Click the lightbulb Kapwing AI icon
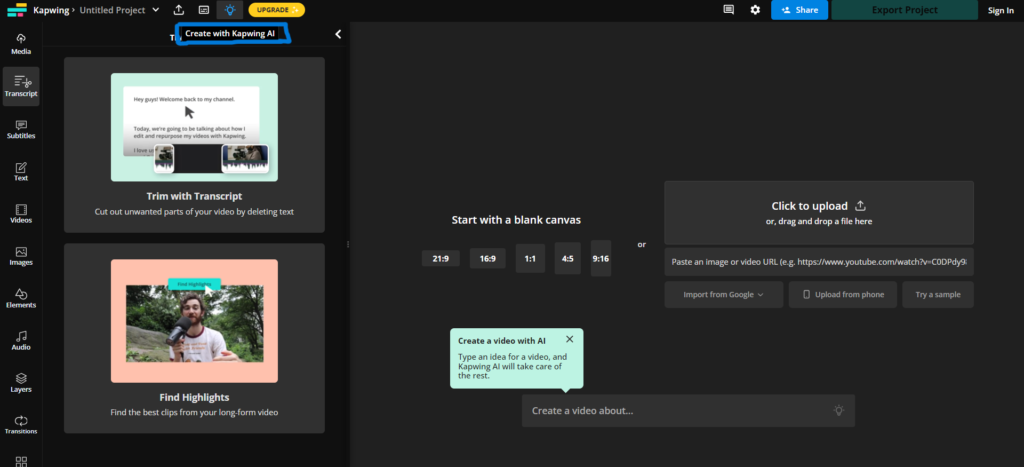Screen dimensions: 1024x467 [x=230, y=10]
